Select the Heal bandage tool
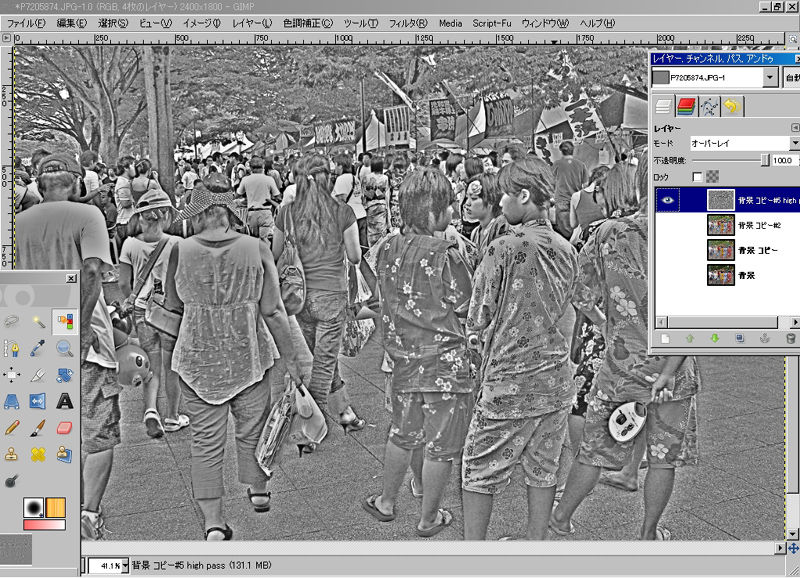The image size is (800, 578). click(38, 454)
